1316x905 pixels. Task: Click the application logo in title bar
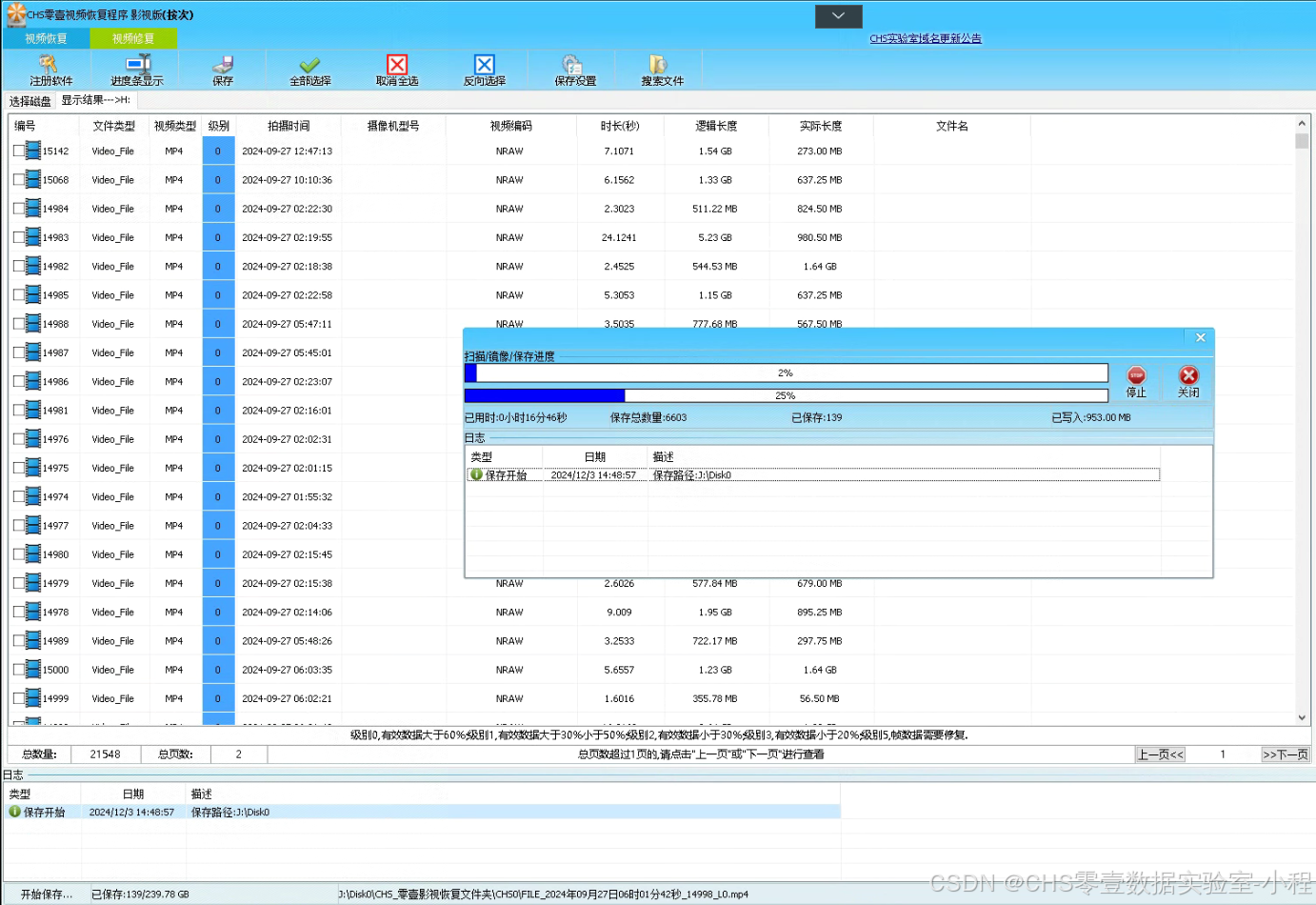[x=16, y=13]
